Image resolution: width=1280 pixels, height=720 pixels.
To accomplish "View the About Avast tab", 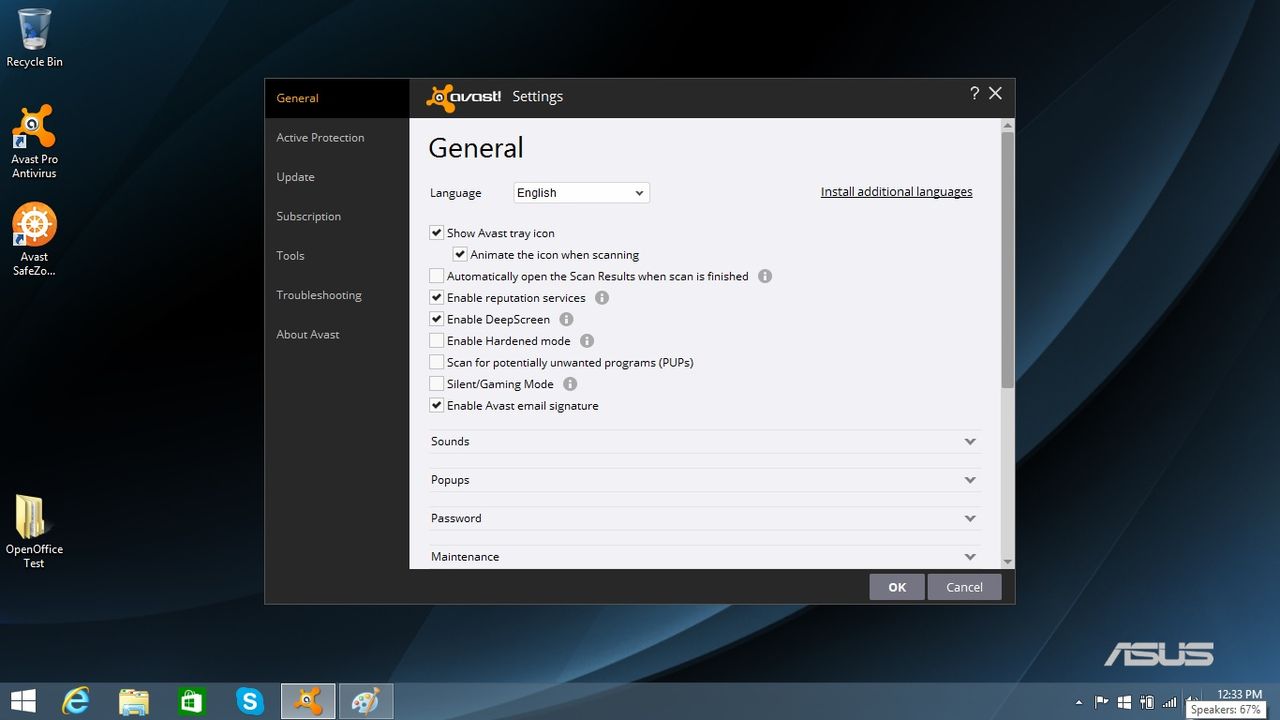I will 337,334.
